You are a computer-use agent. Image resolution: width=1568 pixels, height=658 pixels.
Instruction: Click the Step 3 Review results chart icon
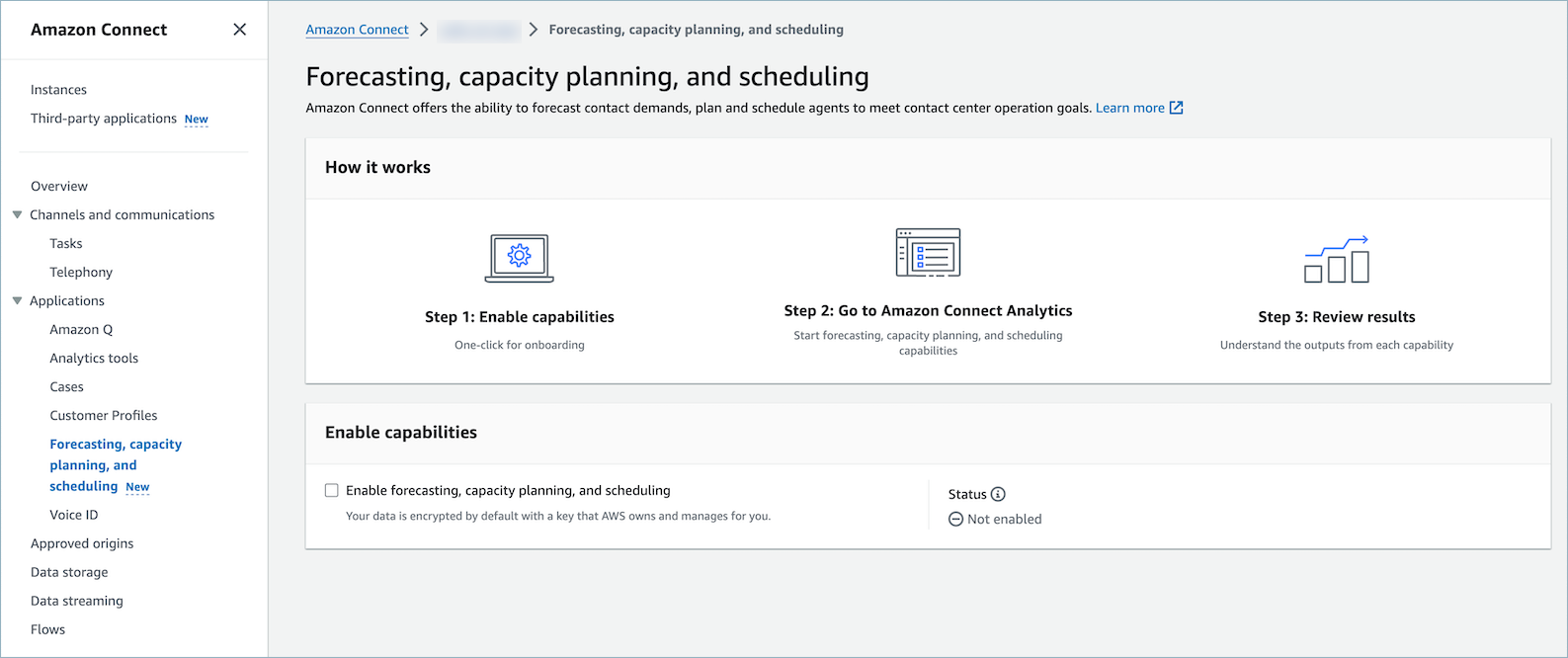coord(1336,258)
